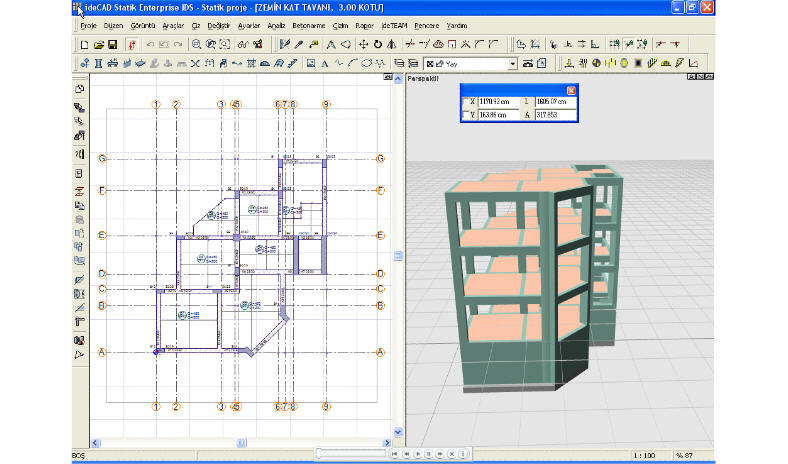Click the image insert icon in second toolbar
The width and height of the screenshot is (788, 464).
pos(311,63)
